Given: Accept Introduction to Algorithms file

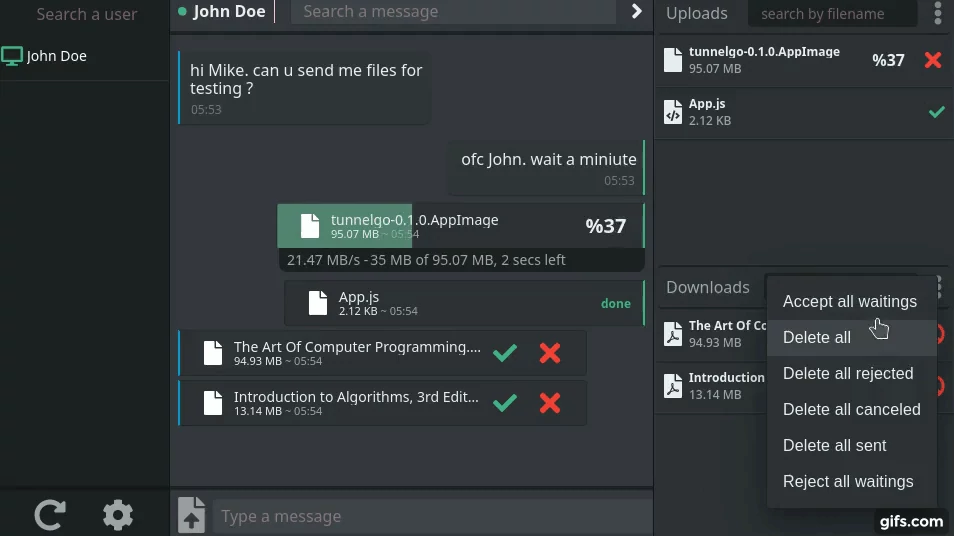Looking at the screenshot, I should pos(505,402).
